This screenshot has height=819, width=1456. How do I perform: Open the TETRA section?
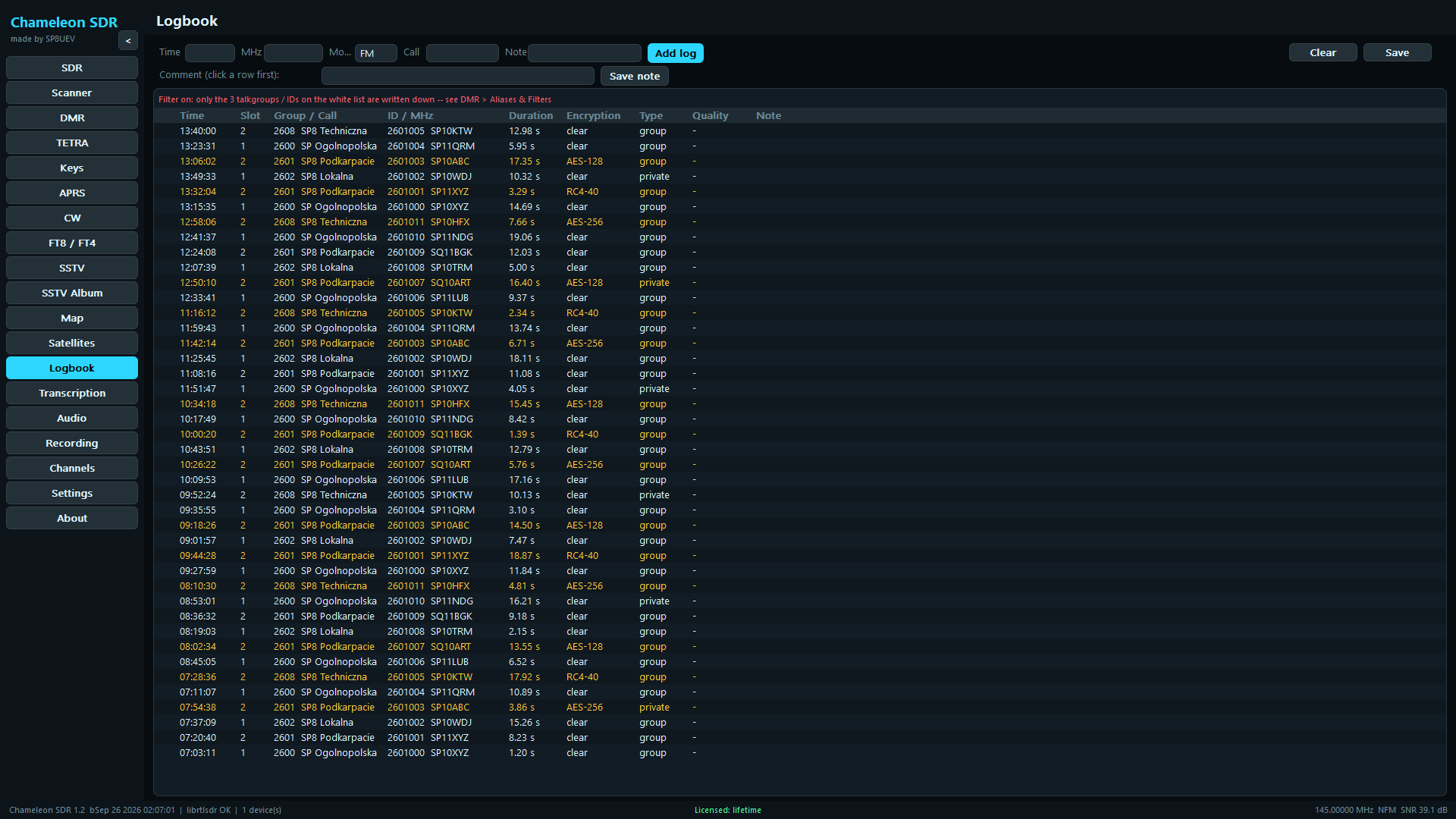[x=72, y=143]
